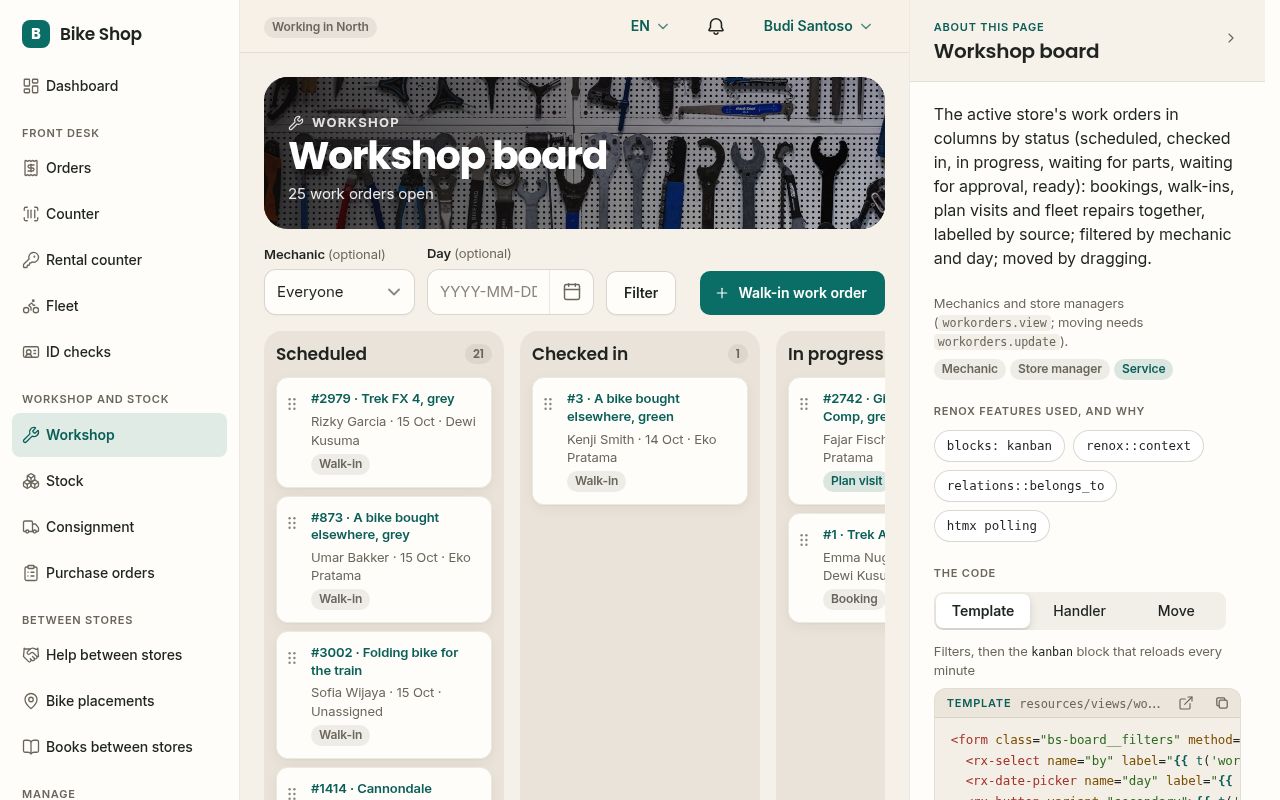
Task: Click the ID checks card icon
Action: coord(31,352)
